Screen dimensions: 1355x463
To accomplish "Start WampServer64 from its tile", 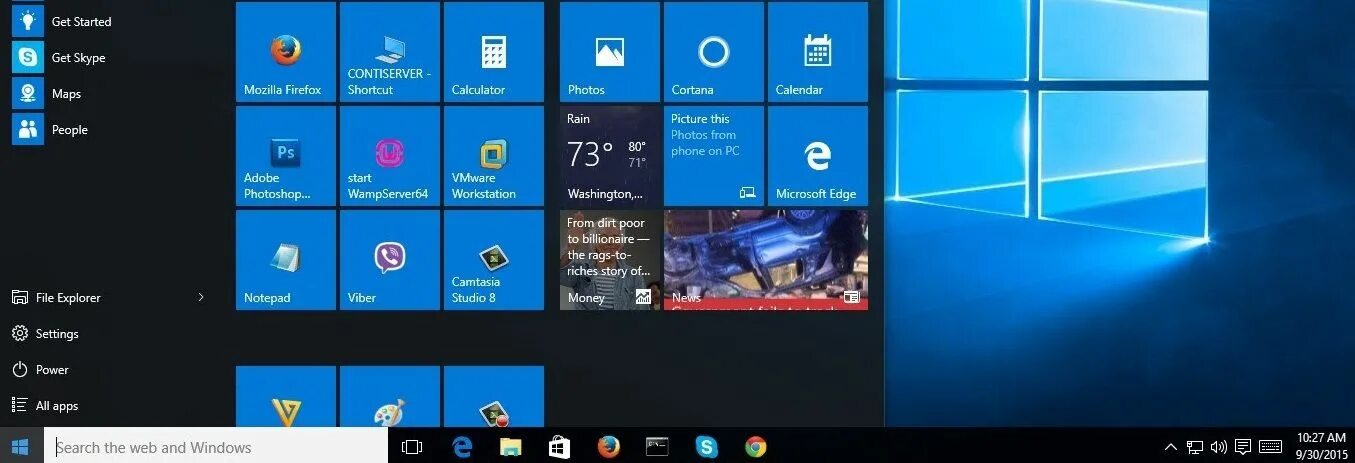I will click(389, 156).
